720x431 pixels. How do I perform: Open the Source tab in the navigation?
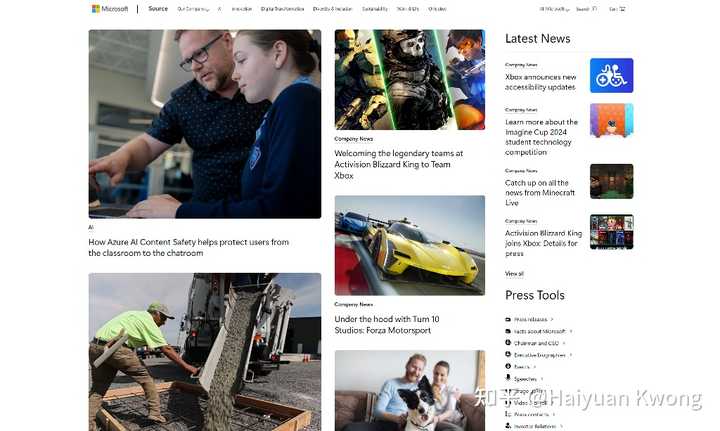pyautogui.click(x=158, y=9)
